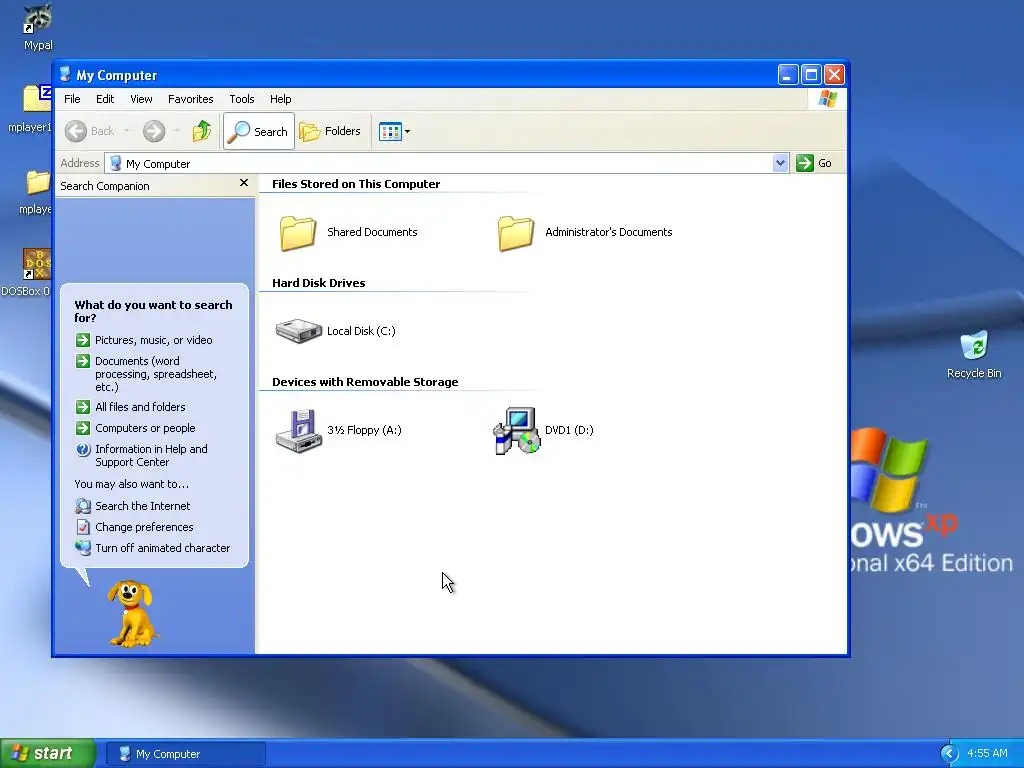Open the Tools menu
This screenshot has width=1024, height=768.
pos(242,99)
